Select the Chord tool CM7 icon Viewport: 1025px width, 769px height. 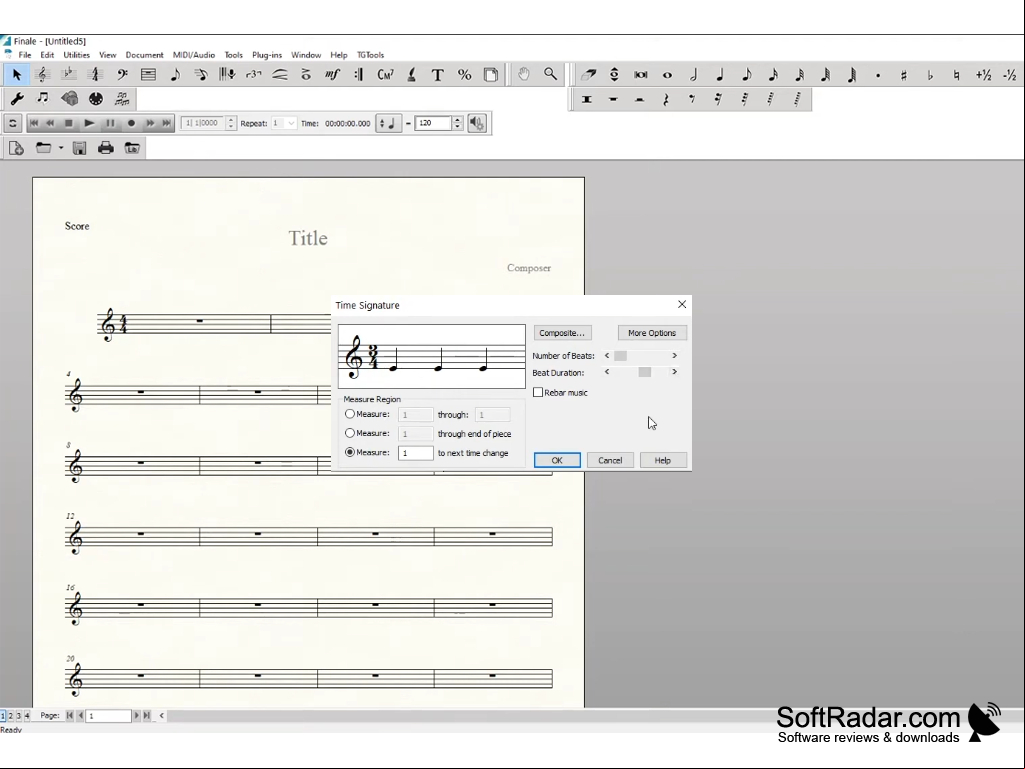pos(385,75)
